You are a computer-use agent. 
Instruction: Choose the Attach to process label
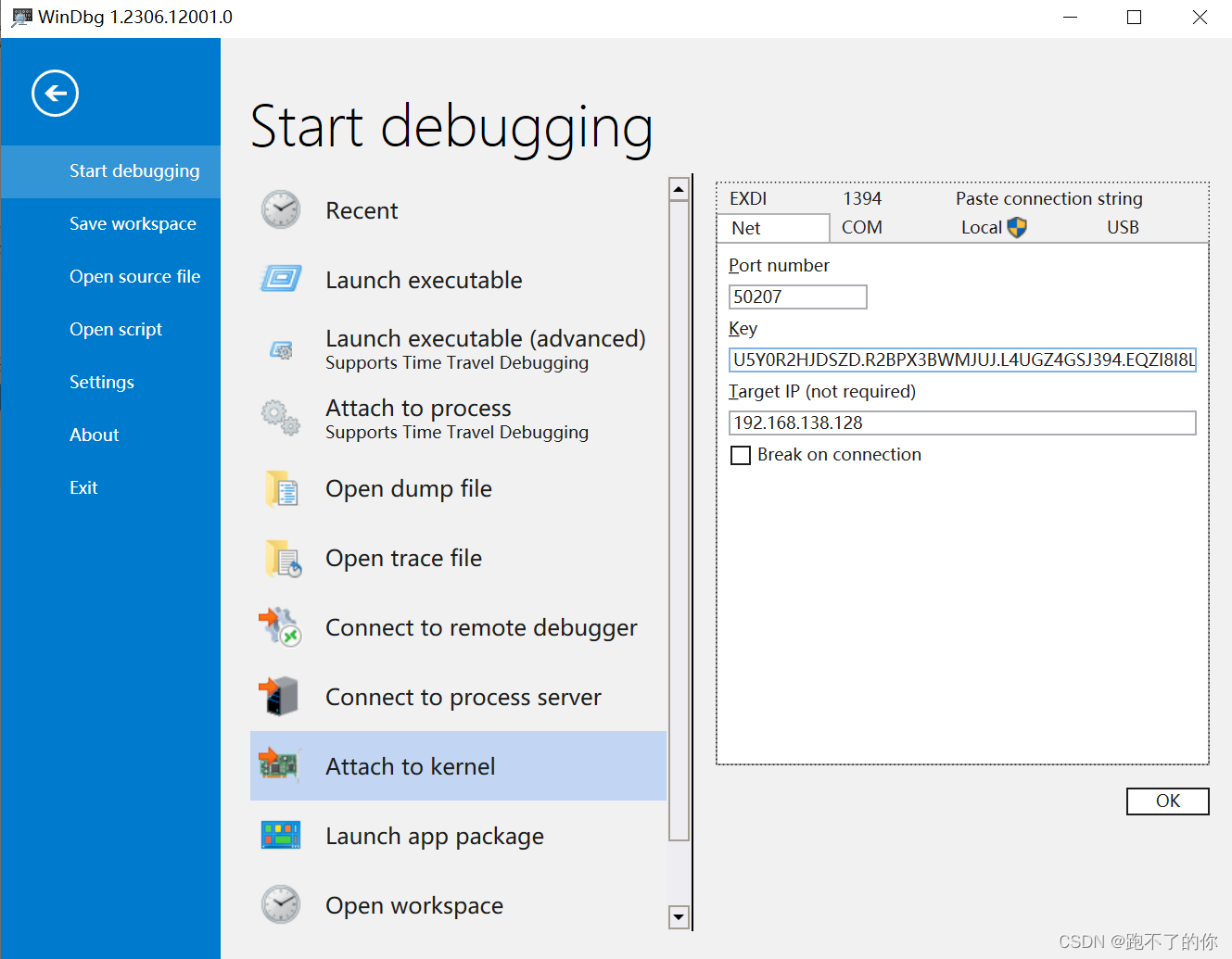point(418,408)
